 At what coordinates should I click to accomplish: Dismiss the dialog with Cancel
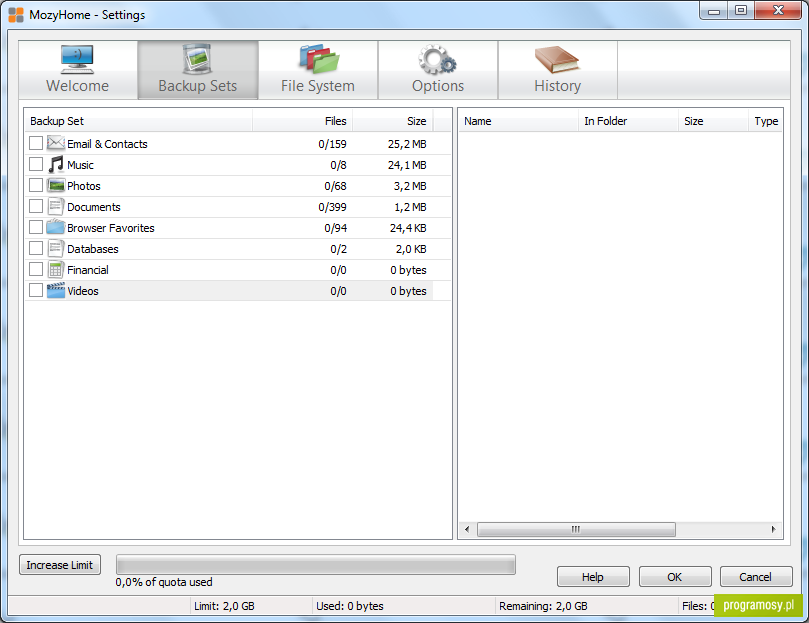[x=756, y=577]
